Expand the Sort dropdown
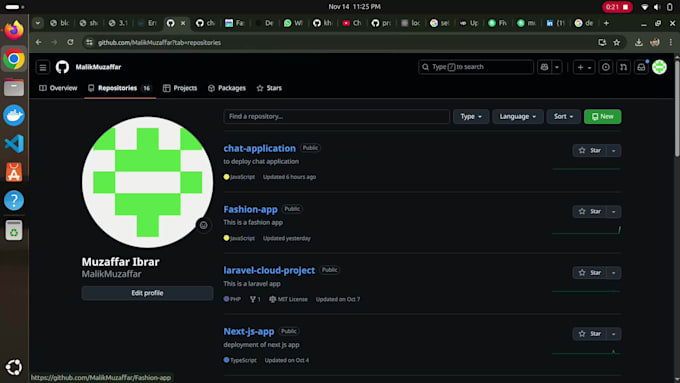680x383 pixels. click(563, 117)
